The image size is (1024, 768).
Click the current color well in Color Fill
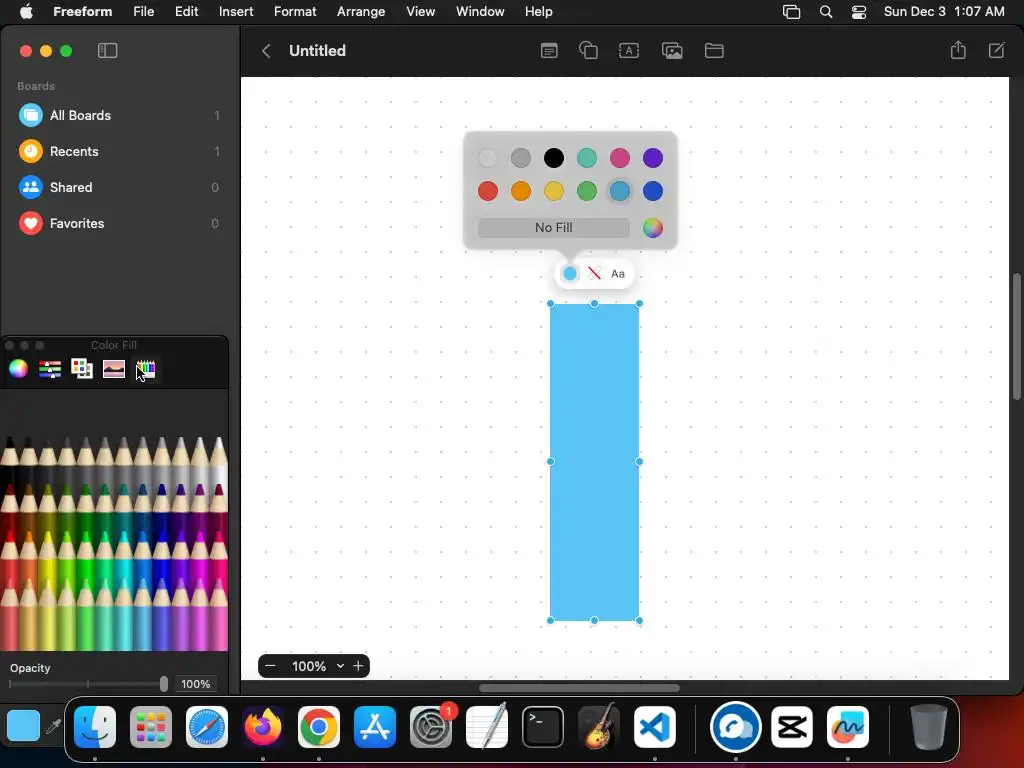tap(23, 726)
